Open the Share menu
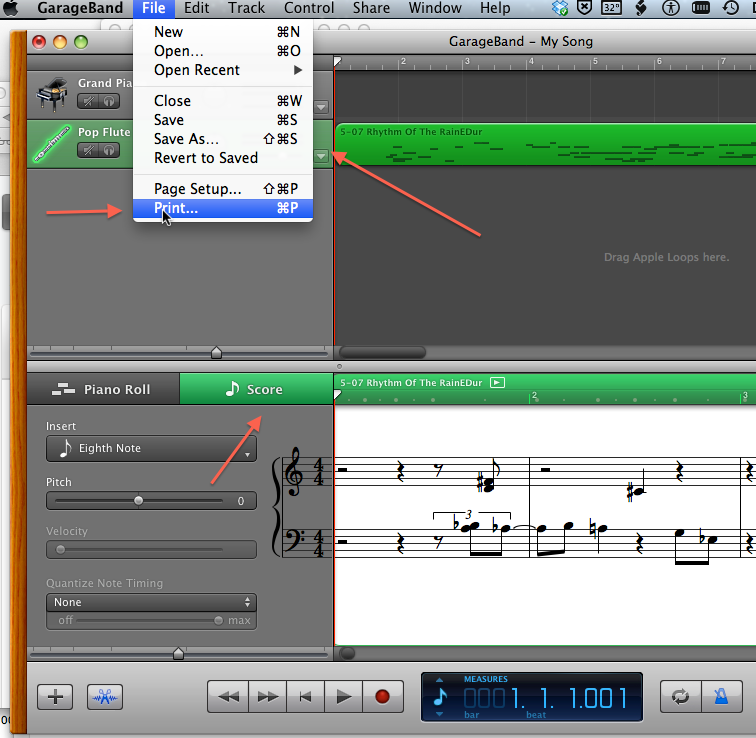The width and height of the screenshot is (756, 738). click(x=371, y=8)
